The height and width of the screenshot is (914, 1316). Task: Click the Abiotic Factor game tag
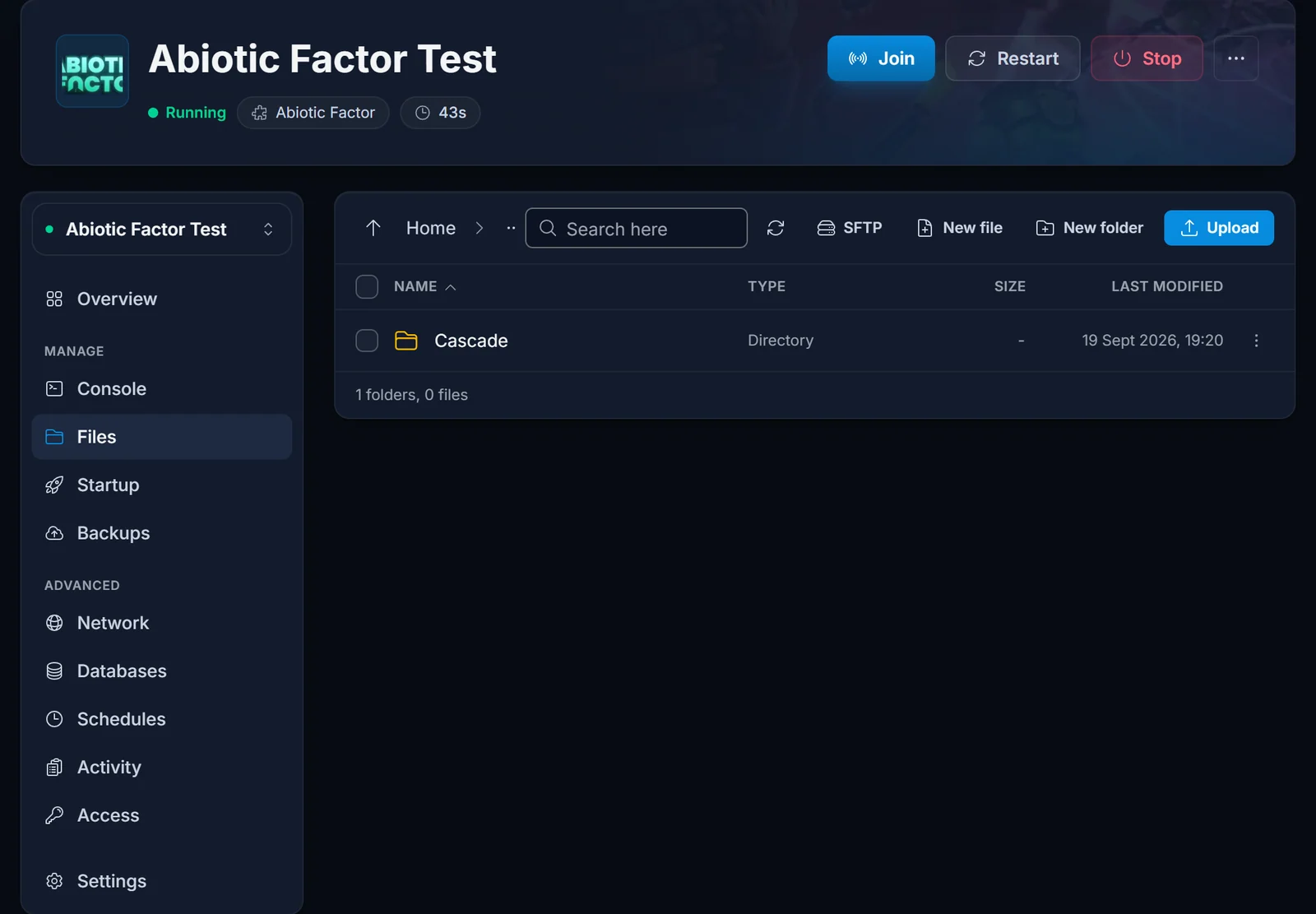[x=313, y=113]
